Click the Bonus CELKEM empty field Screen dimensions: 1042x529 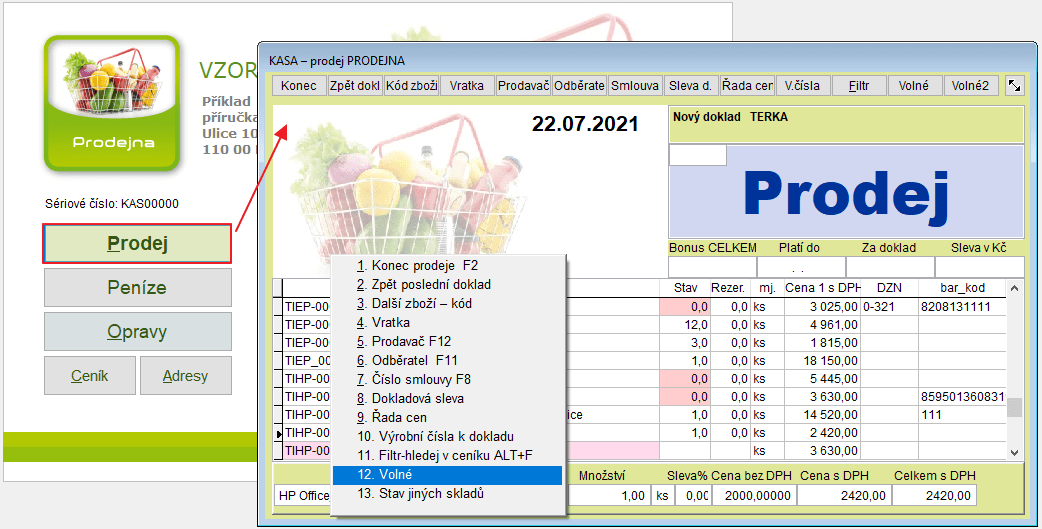(712, 266)
